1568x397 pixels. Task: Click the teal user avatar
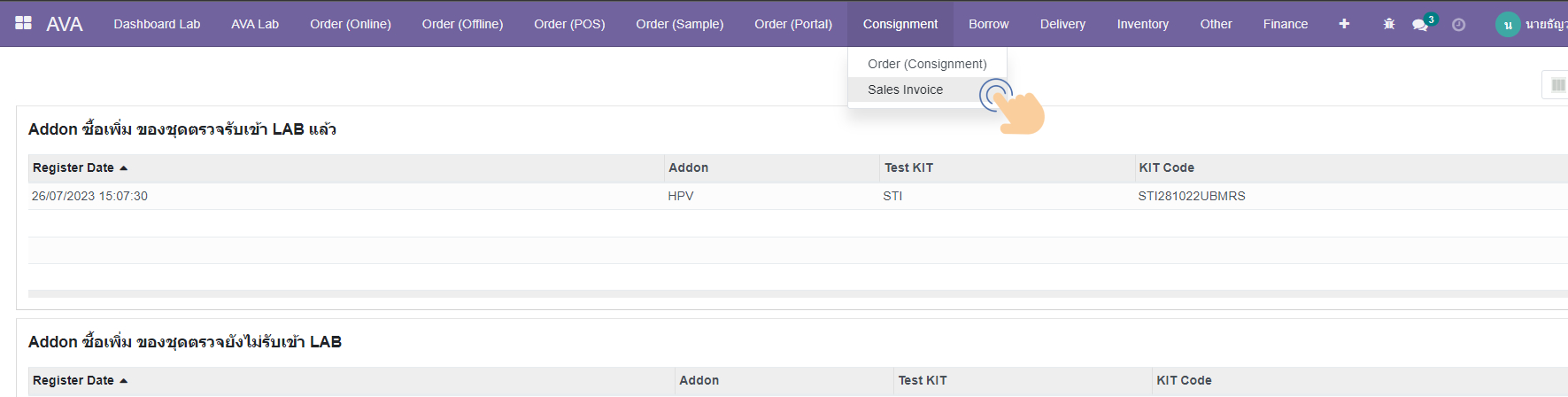tap(1507, 25)
